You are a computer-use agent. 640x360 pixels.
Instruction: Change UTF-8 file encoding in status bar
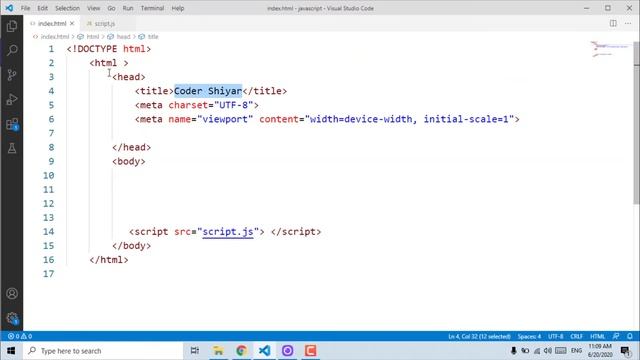[556, 336]
